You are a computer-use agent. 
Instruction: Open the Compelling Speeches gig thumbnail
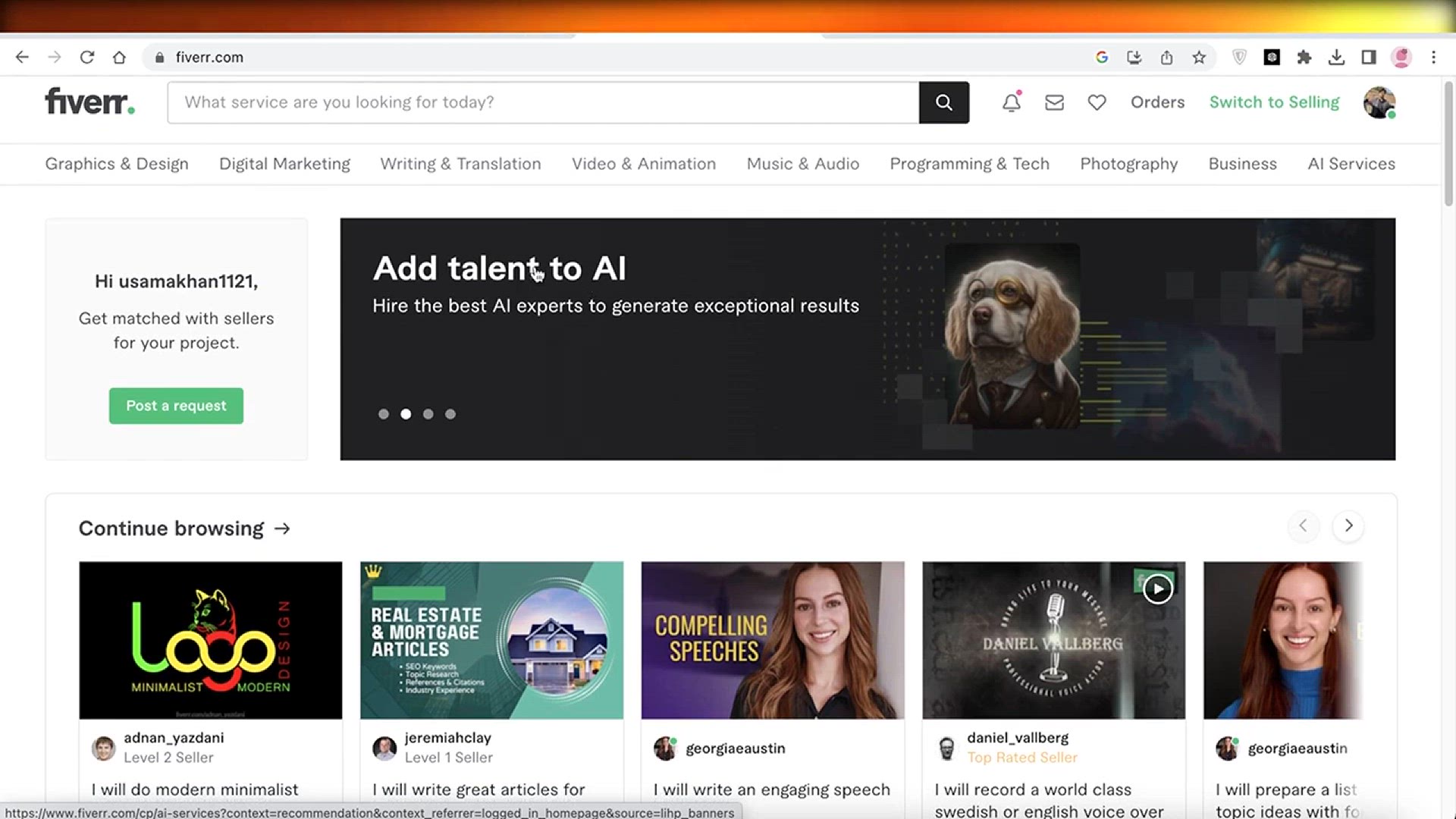pyautogui.click(x=773, y=640)
